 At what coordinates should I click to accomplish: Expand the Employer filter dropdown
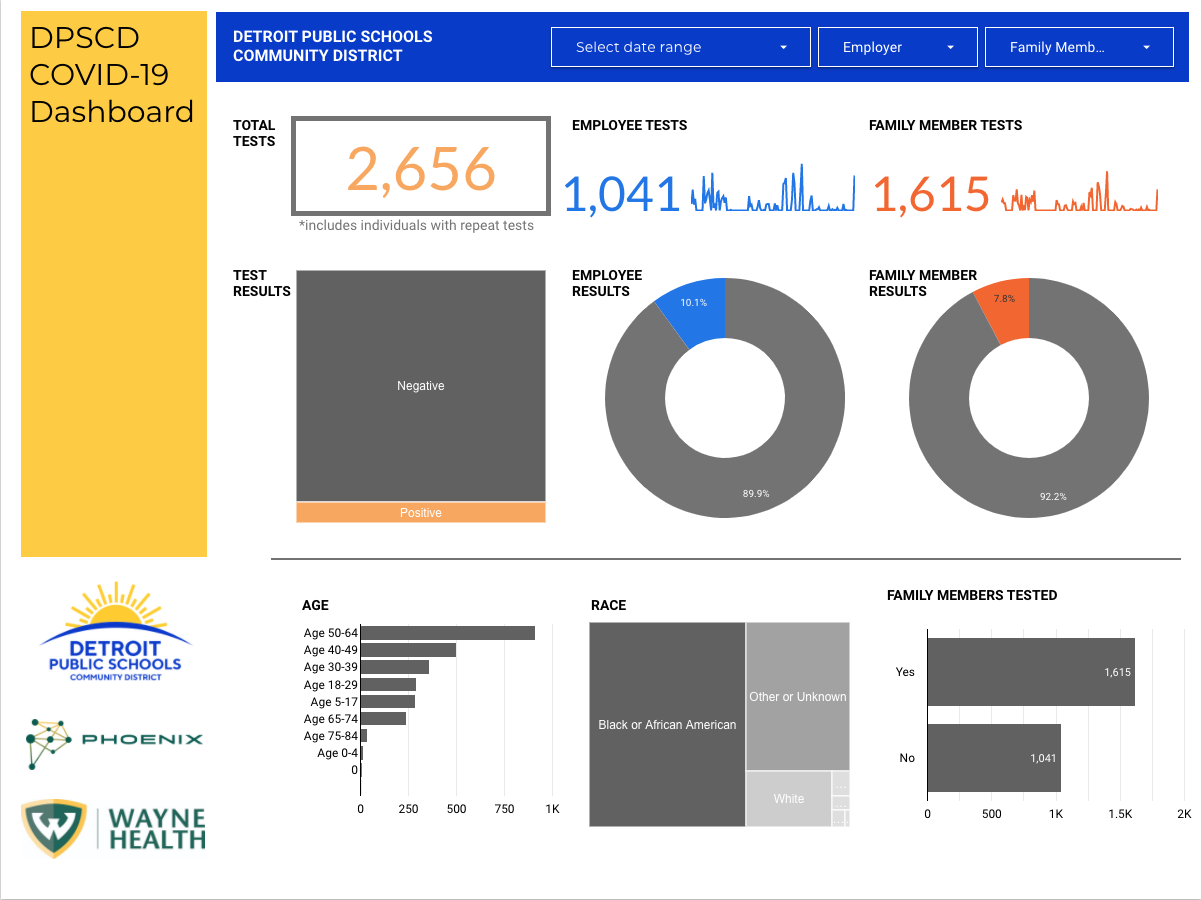[897, 47]
